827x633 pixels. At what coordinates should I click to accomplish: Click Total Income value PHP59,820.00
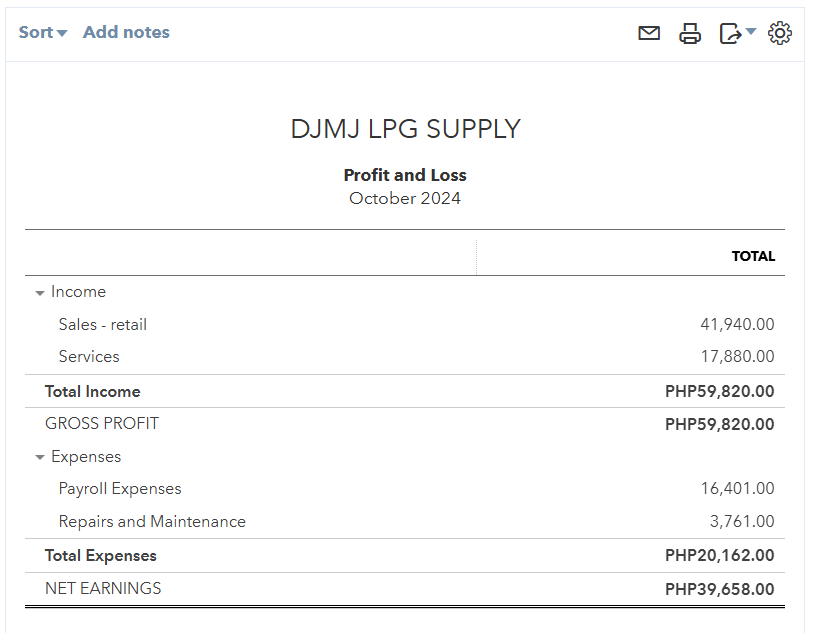[719, 391]
